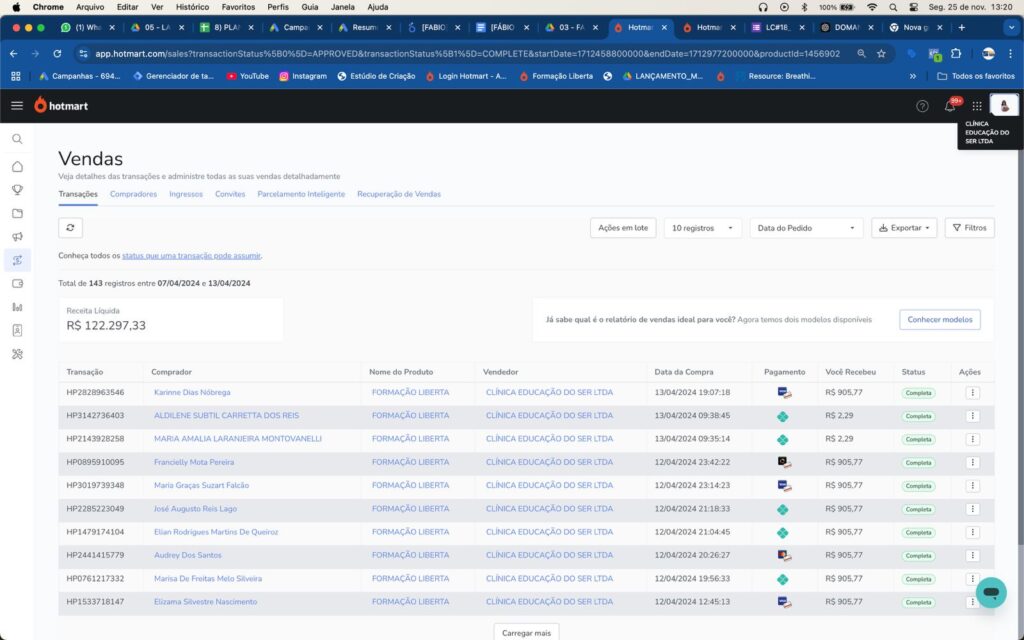The image size is (1024, 640).
Task: Reload the page in Chrome
Action: pyautogui.click(x=57, y=54)
